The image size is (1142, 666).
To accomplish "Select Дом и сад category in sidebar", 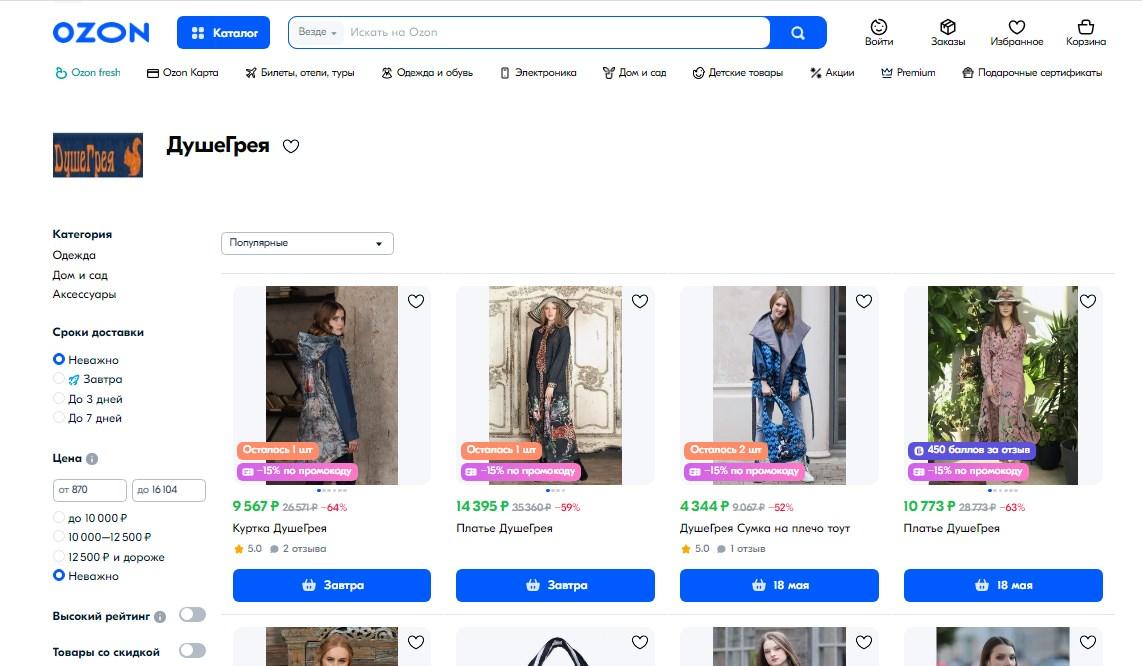I will pyautogui.click(x=80, y=275).
